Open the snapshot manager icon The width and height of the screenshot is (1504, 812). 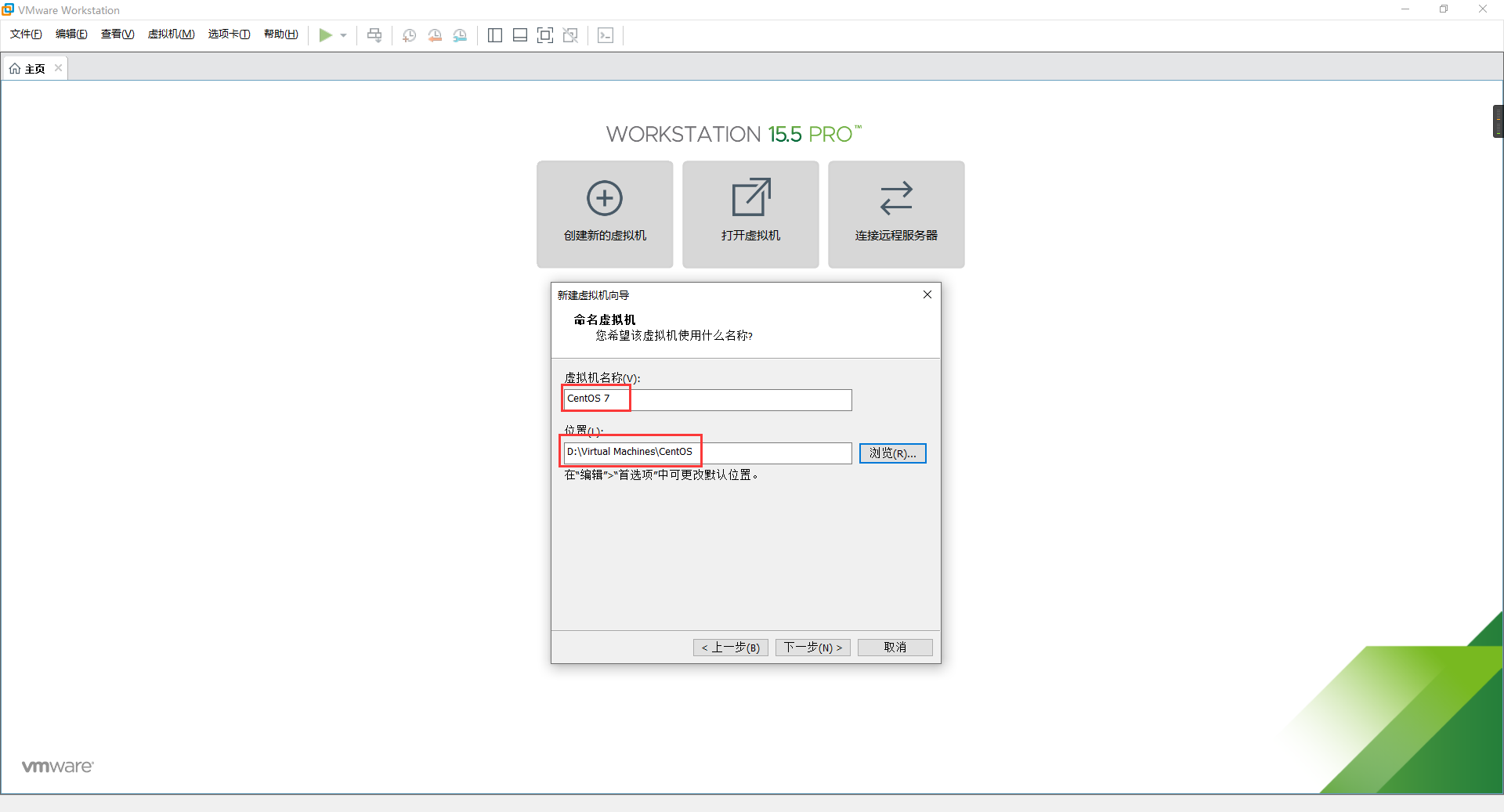(x=460, y=35)
